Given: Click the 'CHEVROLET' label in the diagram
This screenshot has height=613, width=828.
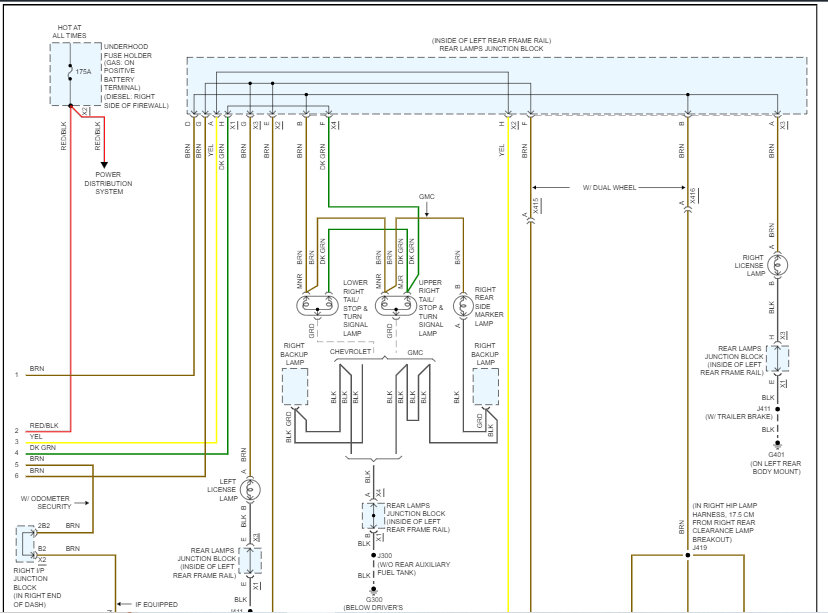Looking at the screenshot, I should 349,352.
